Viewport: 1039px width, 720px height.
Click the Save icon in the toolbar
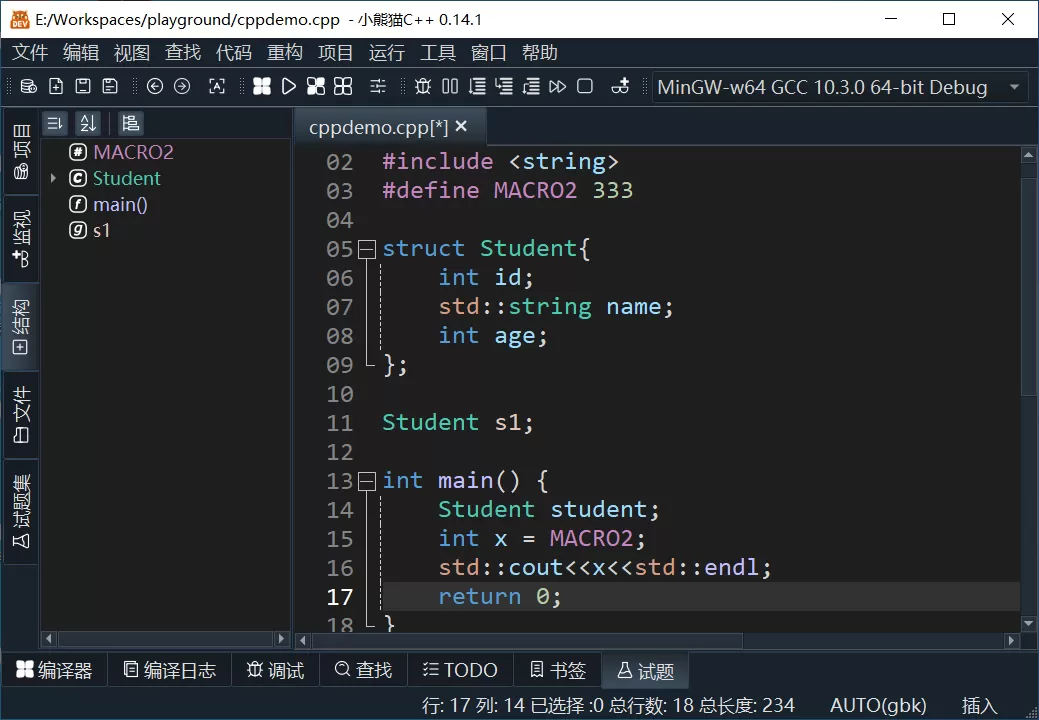[x=84, y=86]
